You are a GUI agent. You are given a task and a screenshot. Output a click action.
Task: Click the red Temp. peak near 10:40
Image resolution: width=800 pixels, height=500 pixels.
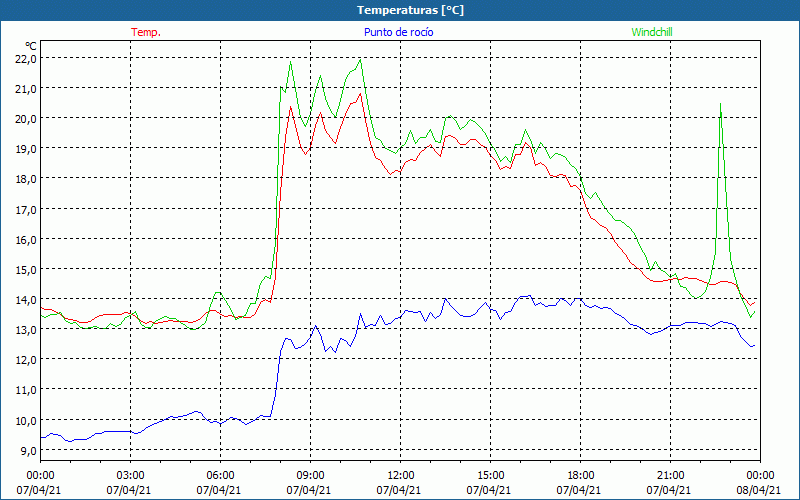pyautogui.click(x=360, y=94)
